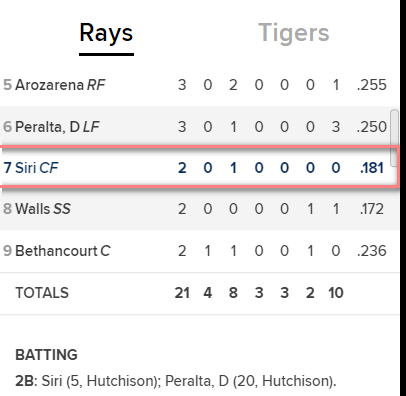Click the total strikeouts value 10
Image resolution: width=406 pixels, height=396 pixels.
[336, 293]
